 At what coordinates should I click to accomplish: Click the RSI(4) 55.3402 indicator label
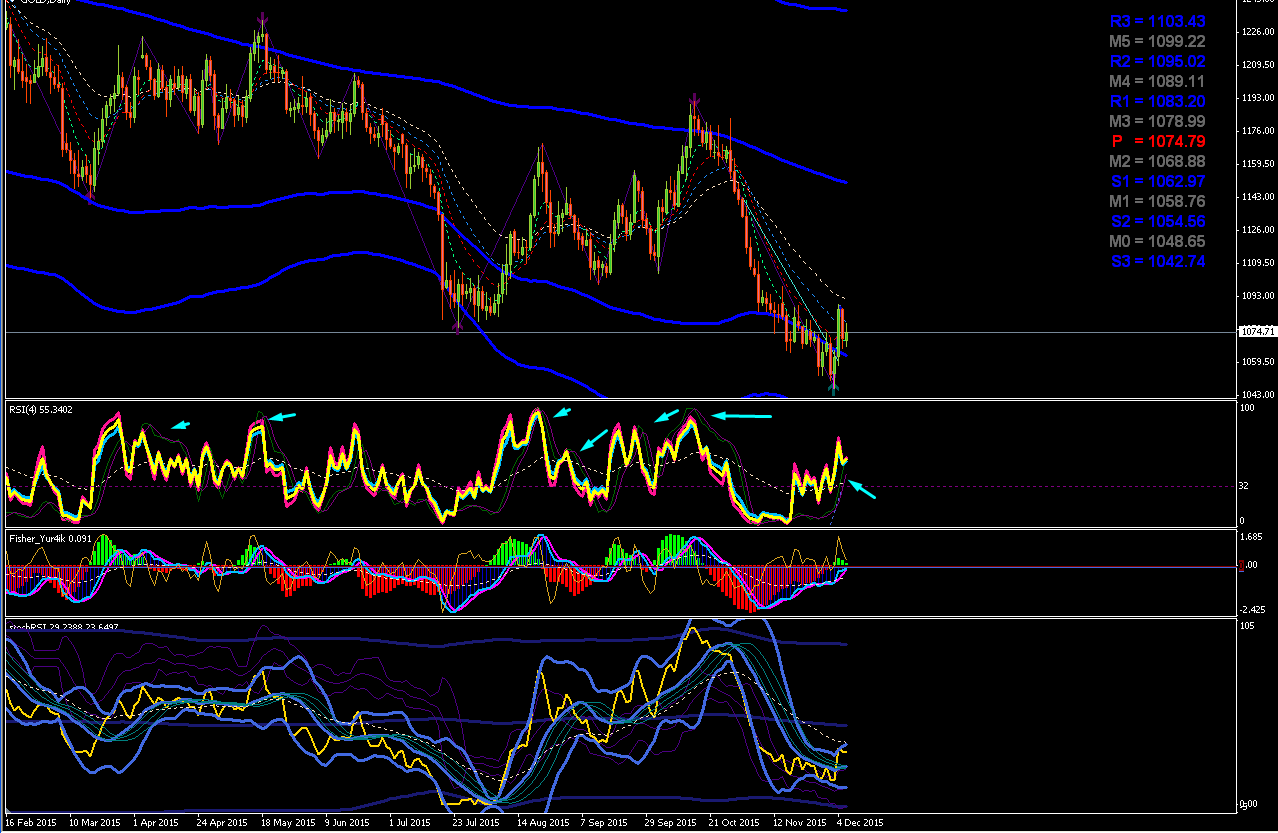pyautogui.click(x=41, y=409)
